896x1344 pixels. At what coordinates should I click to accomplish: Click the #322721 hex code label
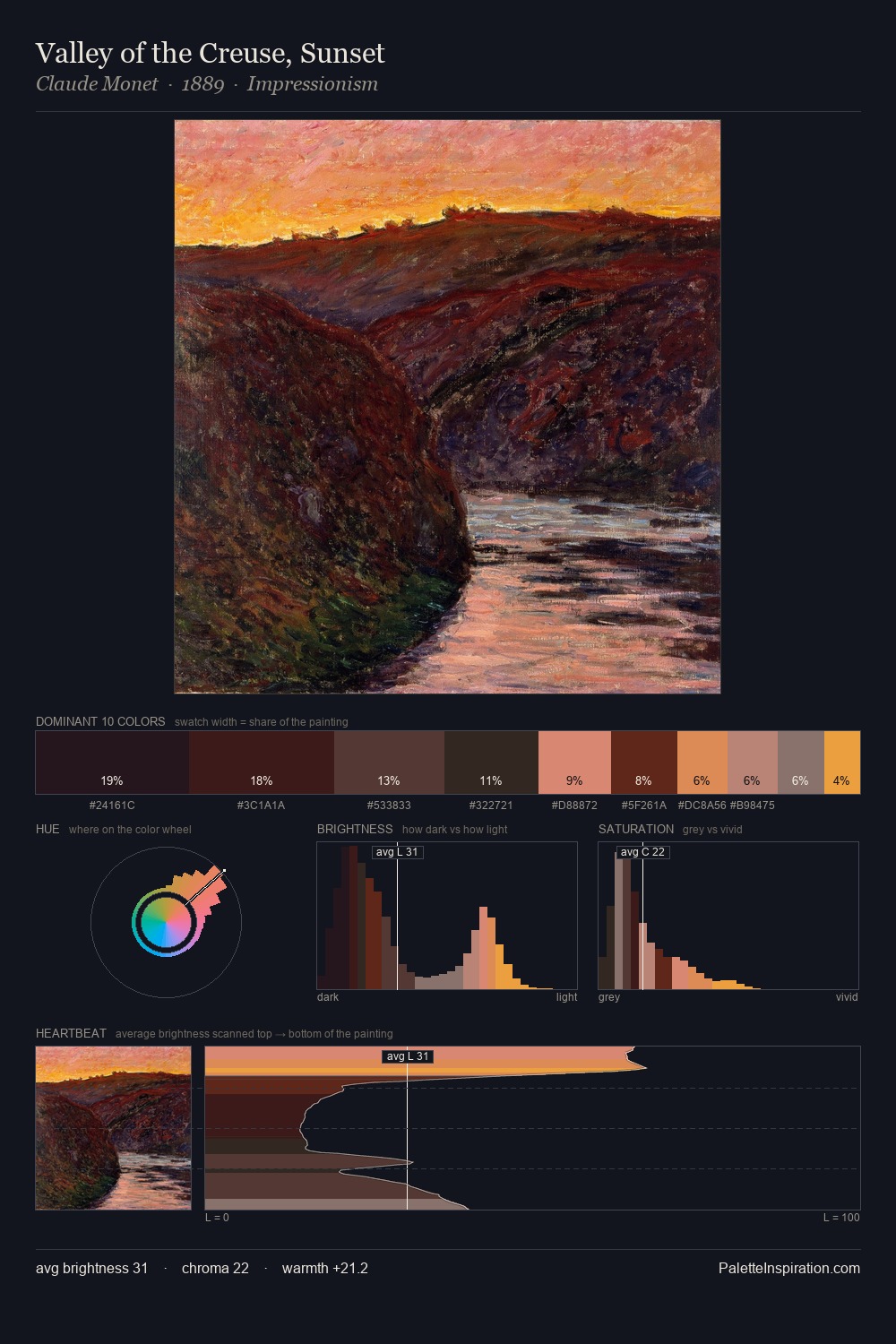coord(491,806)
